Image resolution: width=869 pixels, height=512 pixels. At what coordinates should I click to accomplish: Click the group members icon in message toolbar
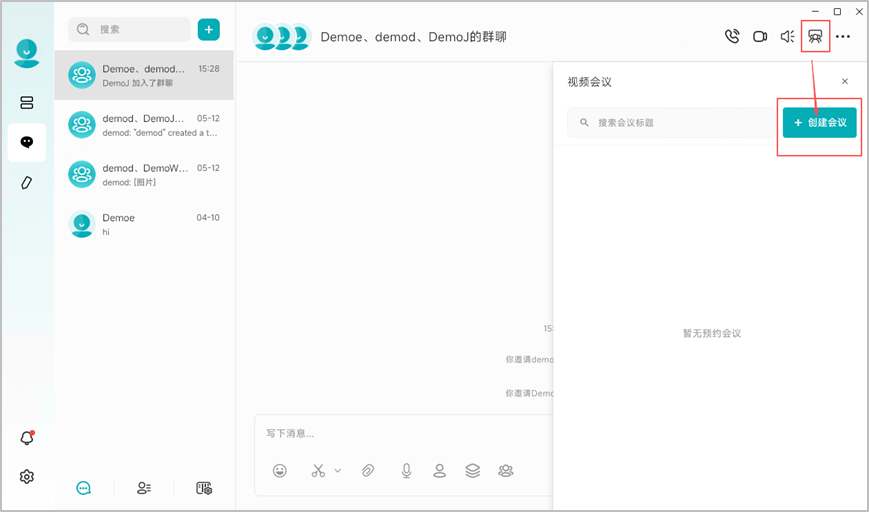coord(505,471)
